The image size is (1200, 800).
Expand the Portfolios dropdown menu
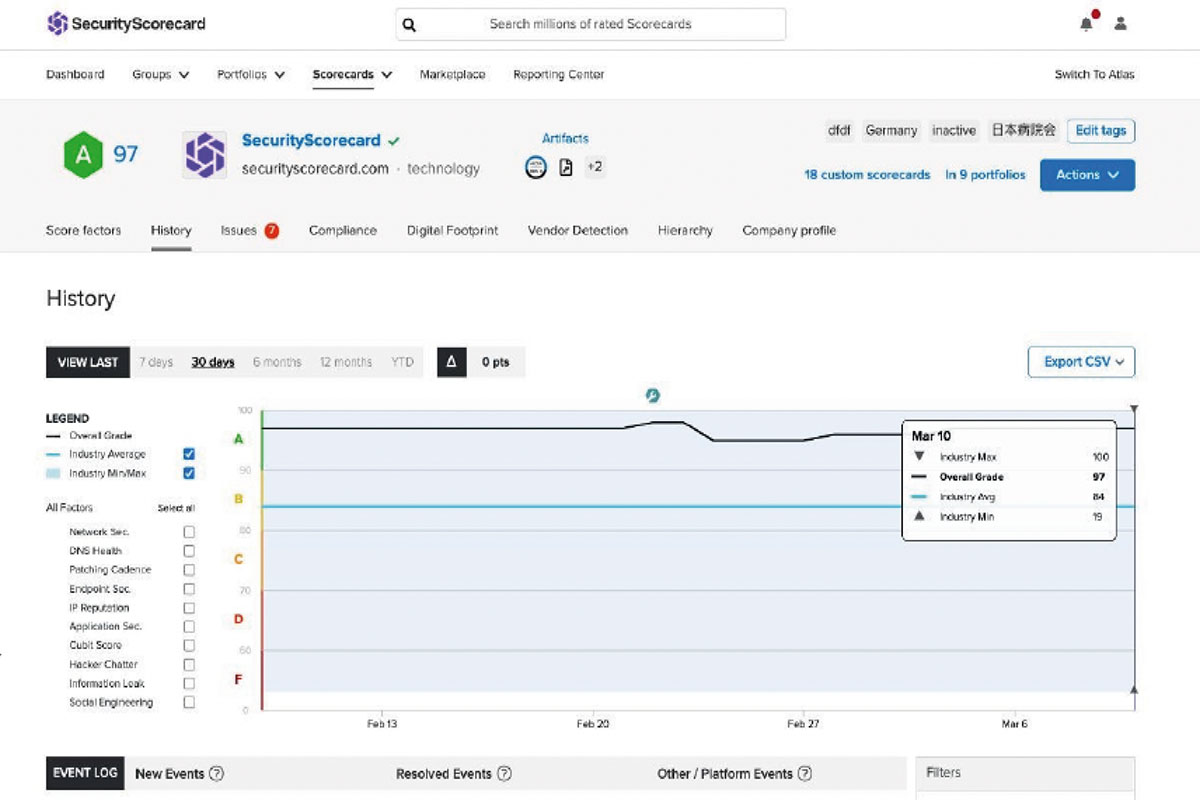tap(251, 75)
